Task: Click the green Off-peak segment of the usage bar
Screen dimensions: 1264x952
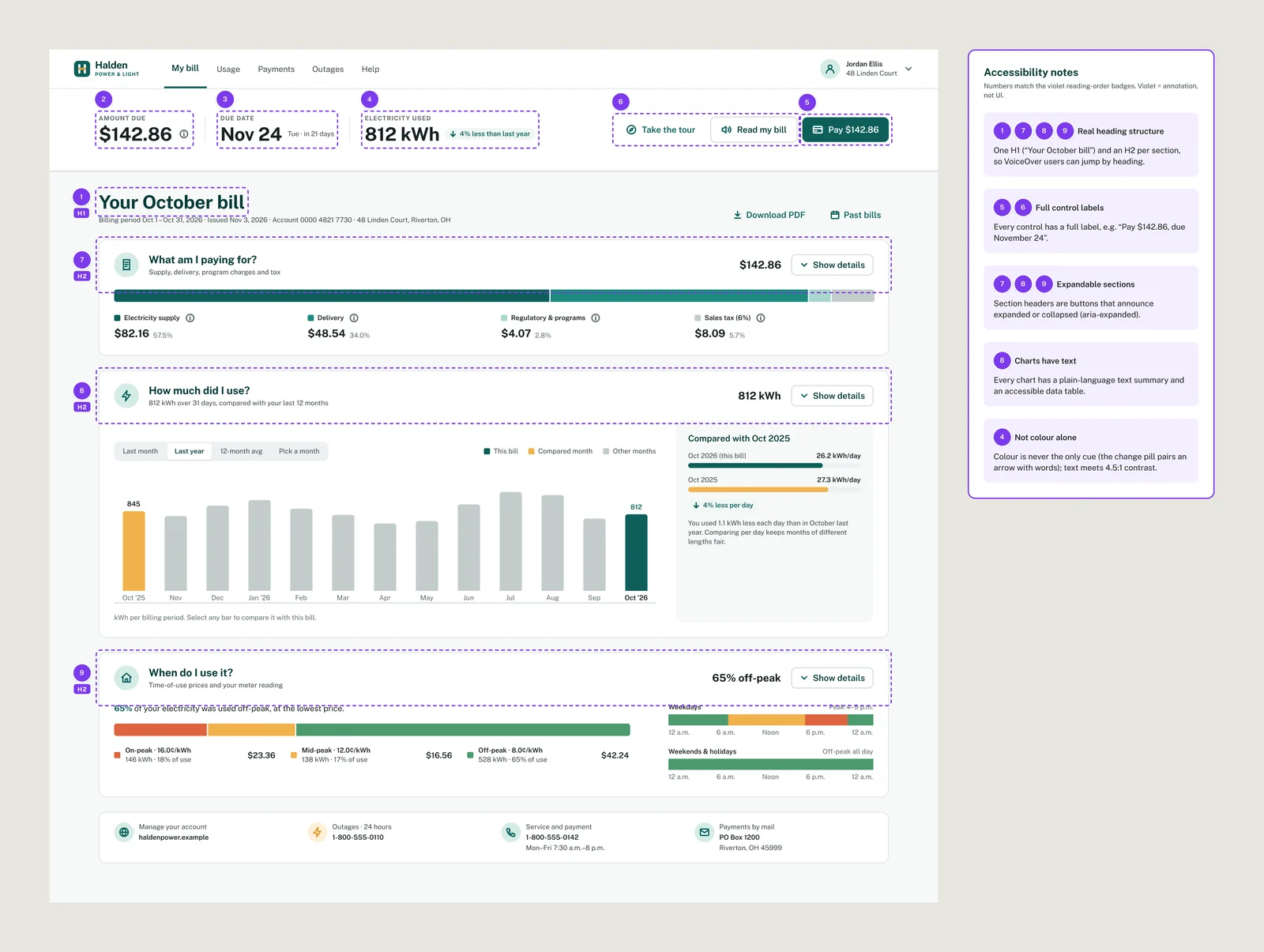Action: click(x=463, y=730)
